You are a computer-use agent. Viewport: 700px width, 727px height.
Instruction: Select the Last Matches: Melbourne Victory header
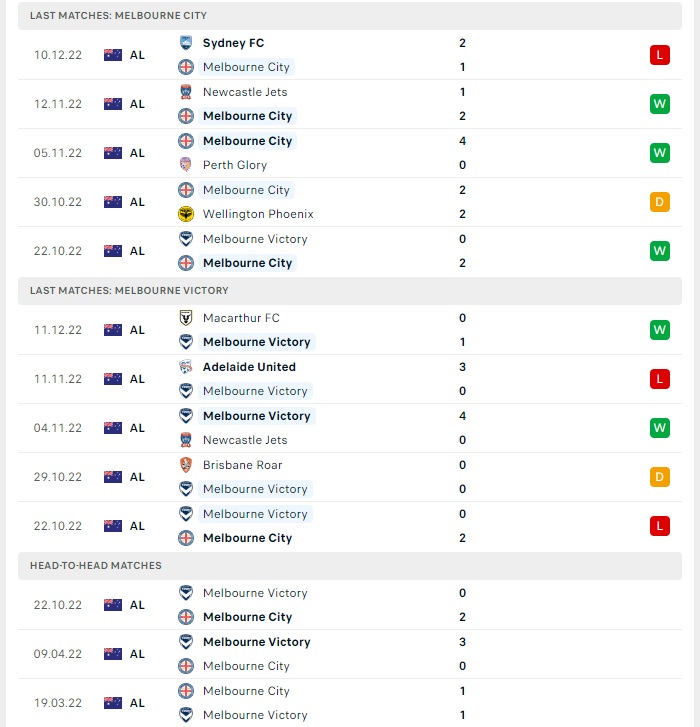[129, 291]
